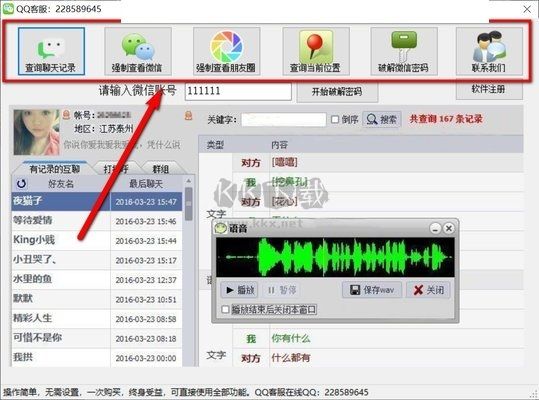Select friend 小丑哭了、 in the list
Viewport: 539px width, 400px height.
61,259
